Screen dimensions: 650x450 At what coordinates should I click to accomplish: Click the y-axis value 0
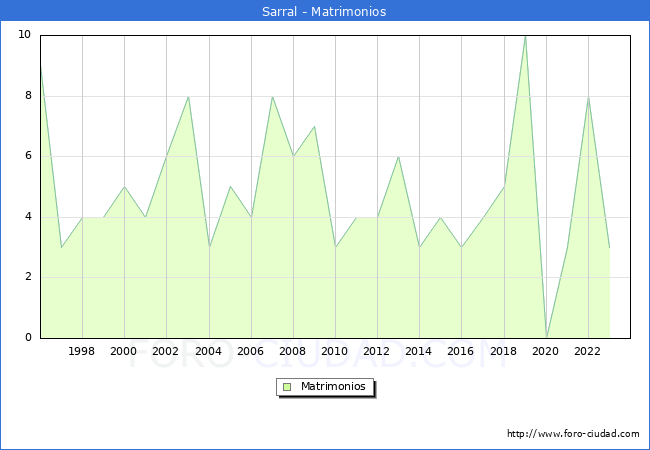click(x=28, y=337)
